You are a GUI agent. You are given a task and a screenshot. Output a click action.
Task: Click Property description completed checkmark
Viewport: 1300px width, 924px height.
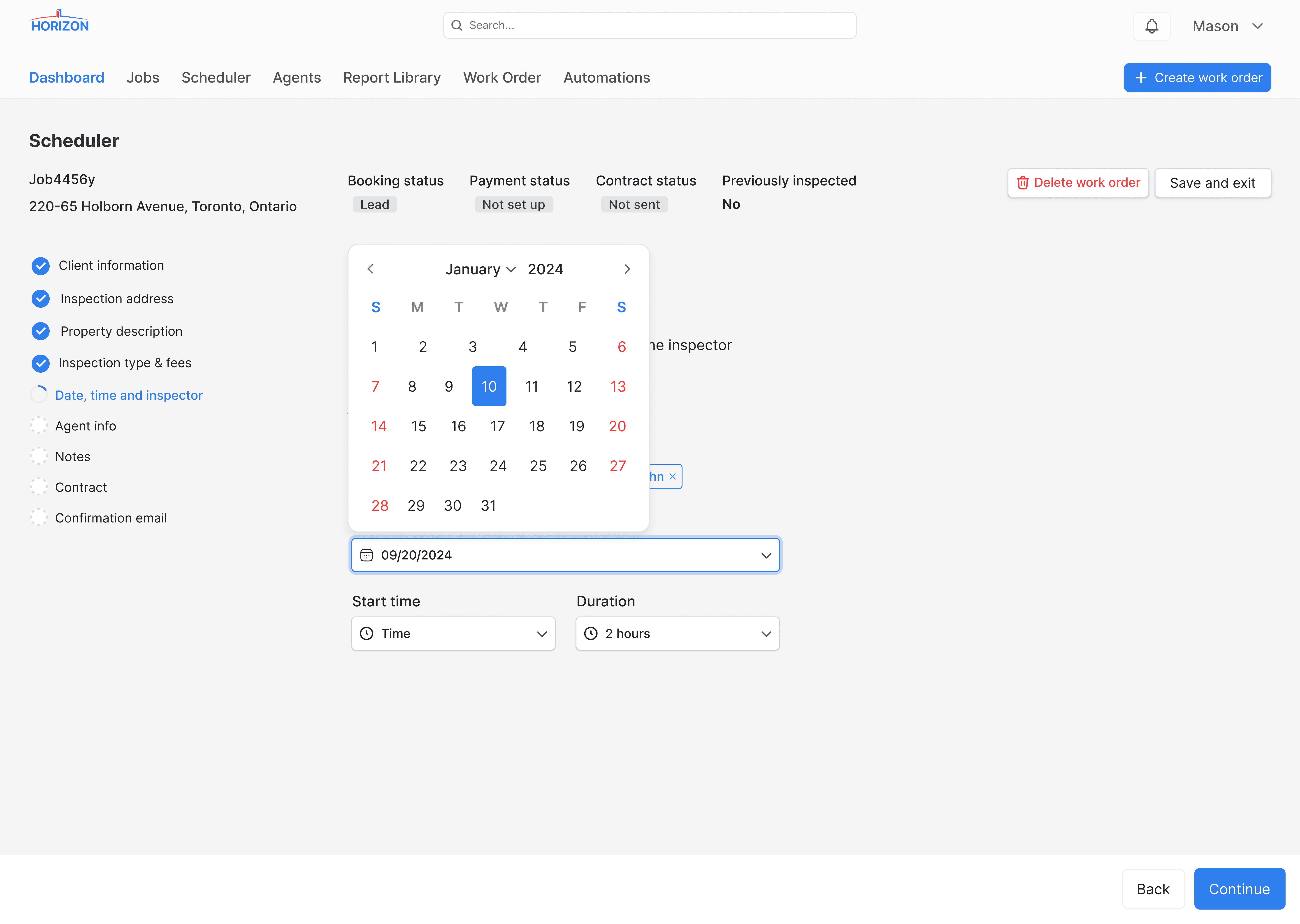pos(40,331)
